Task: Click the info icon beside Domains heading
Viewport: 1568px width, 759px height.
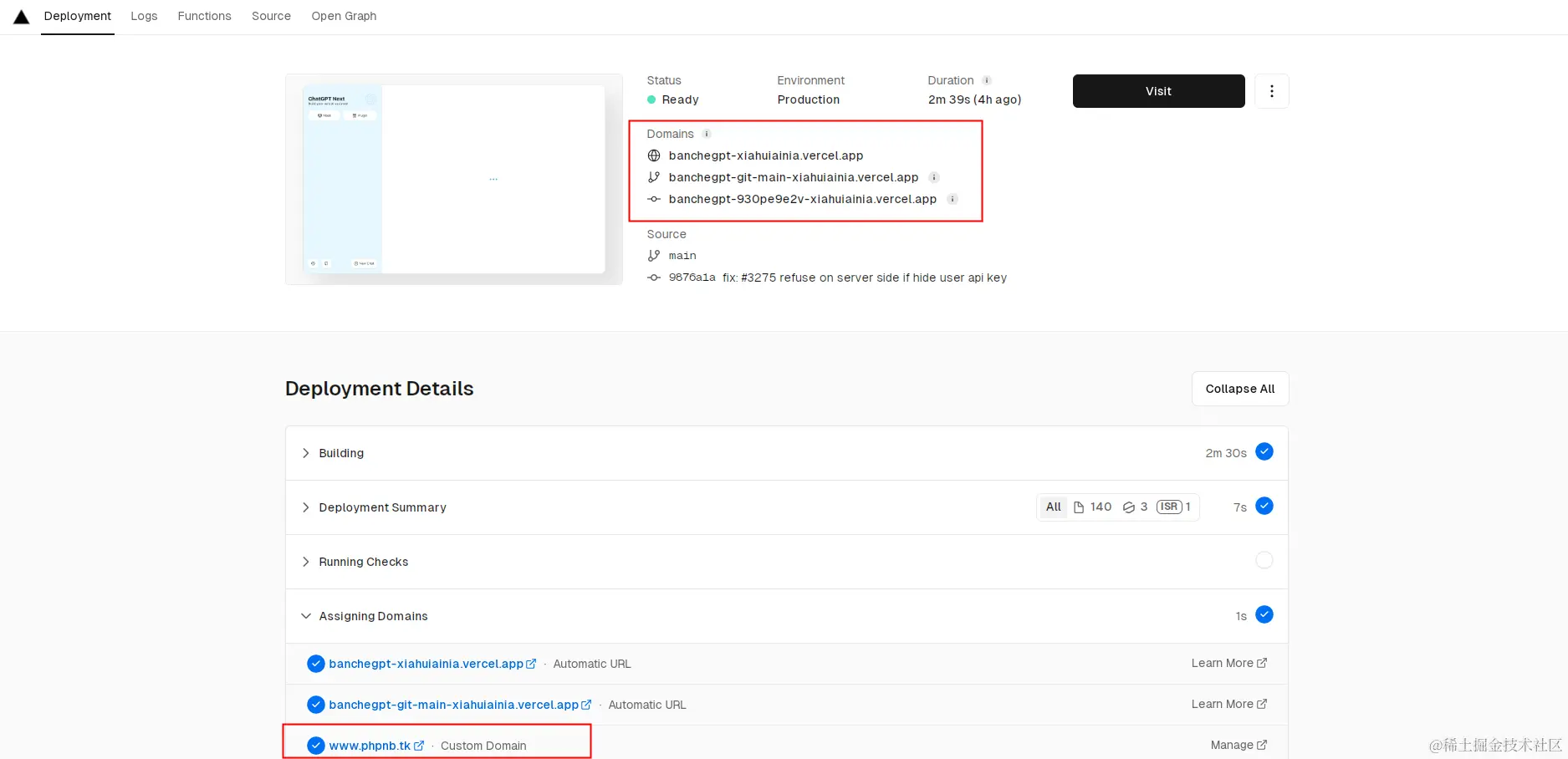Action: 707,134
